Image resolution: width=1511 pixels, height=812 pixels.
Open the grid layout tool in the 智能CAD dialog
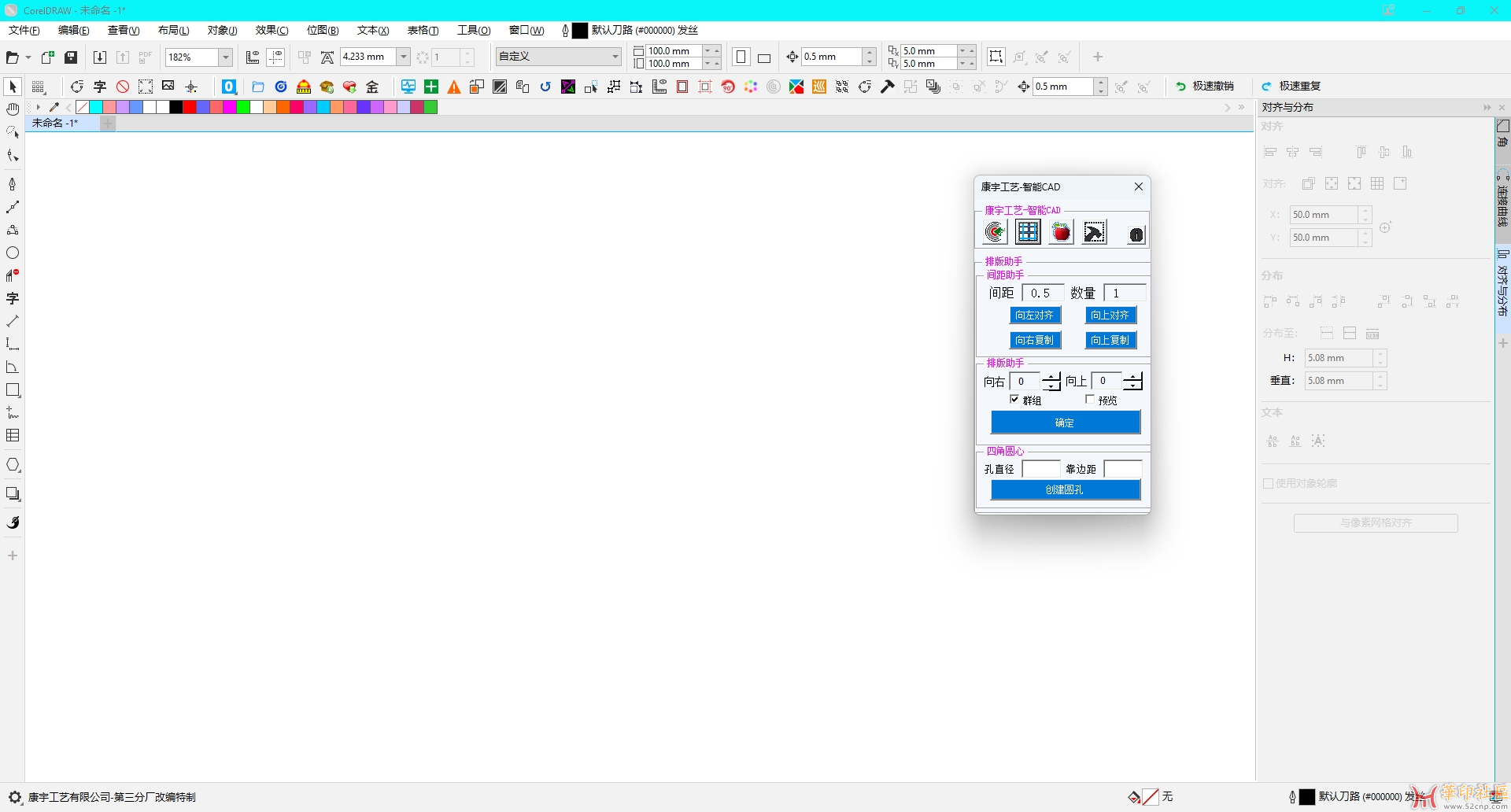pos(1028,232)
